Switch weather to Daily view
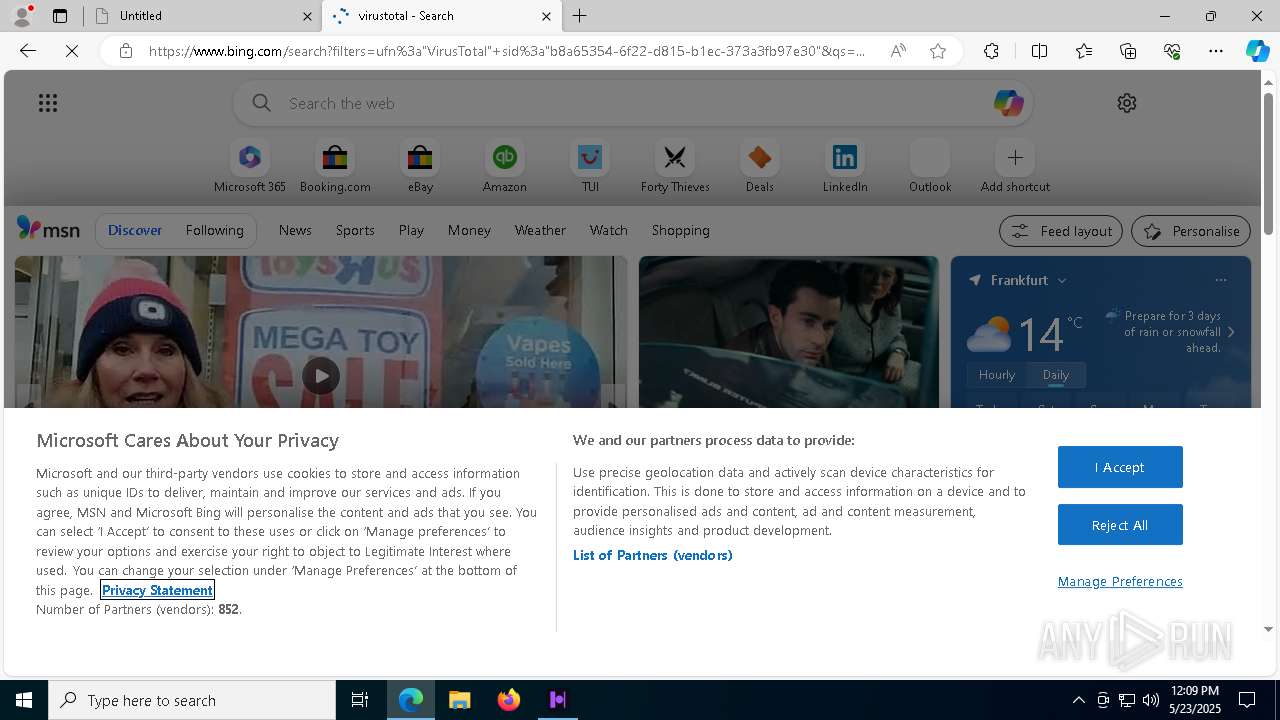 tap(1056, 375)
